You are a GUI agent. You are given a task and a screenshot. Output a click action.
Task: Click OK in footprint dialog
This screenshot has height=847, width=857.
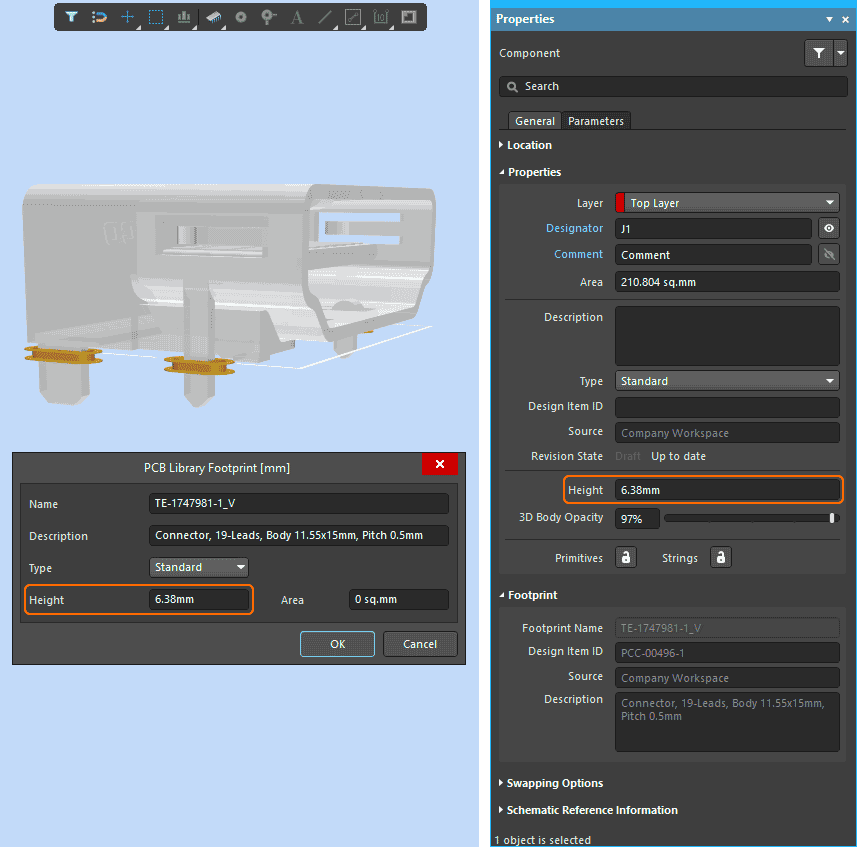[337, 644]
